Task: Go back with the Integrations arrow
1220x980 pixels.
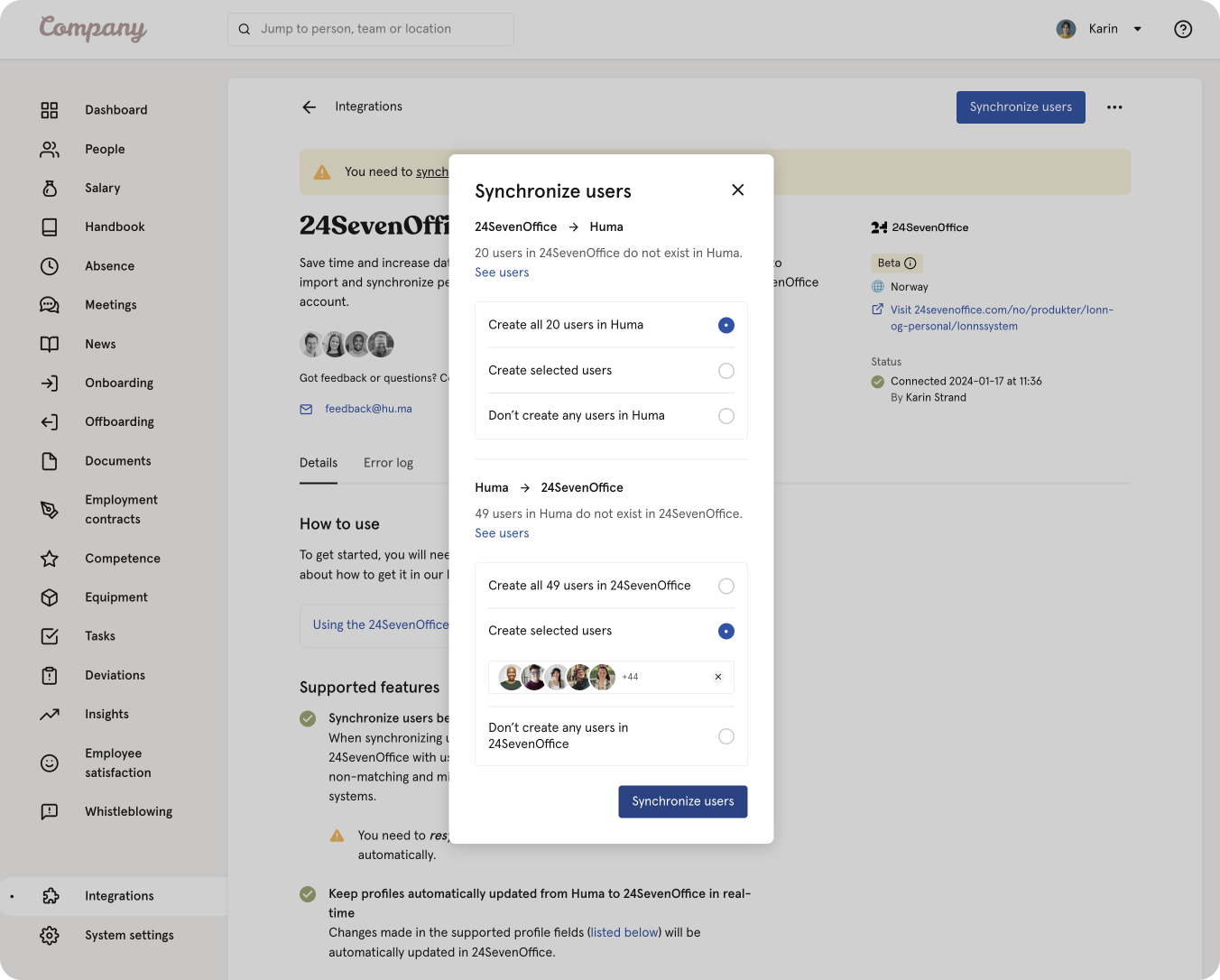Action: pyautogui.click(x=310, y=106)
